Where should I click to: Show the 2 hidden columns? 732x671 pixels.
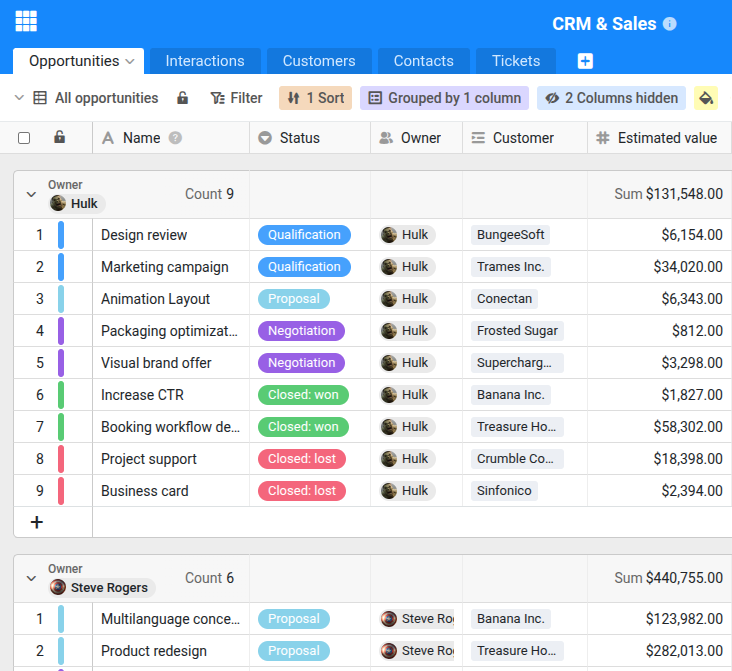click(x=611, y=98)
